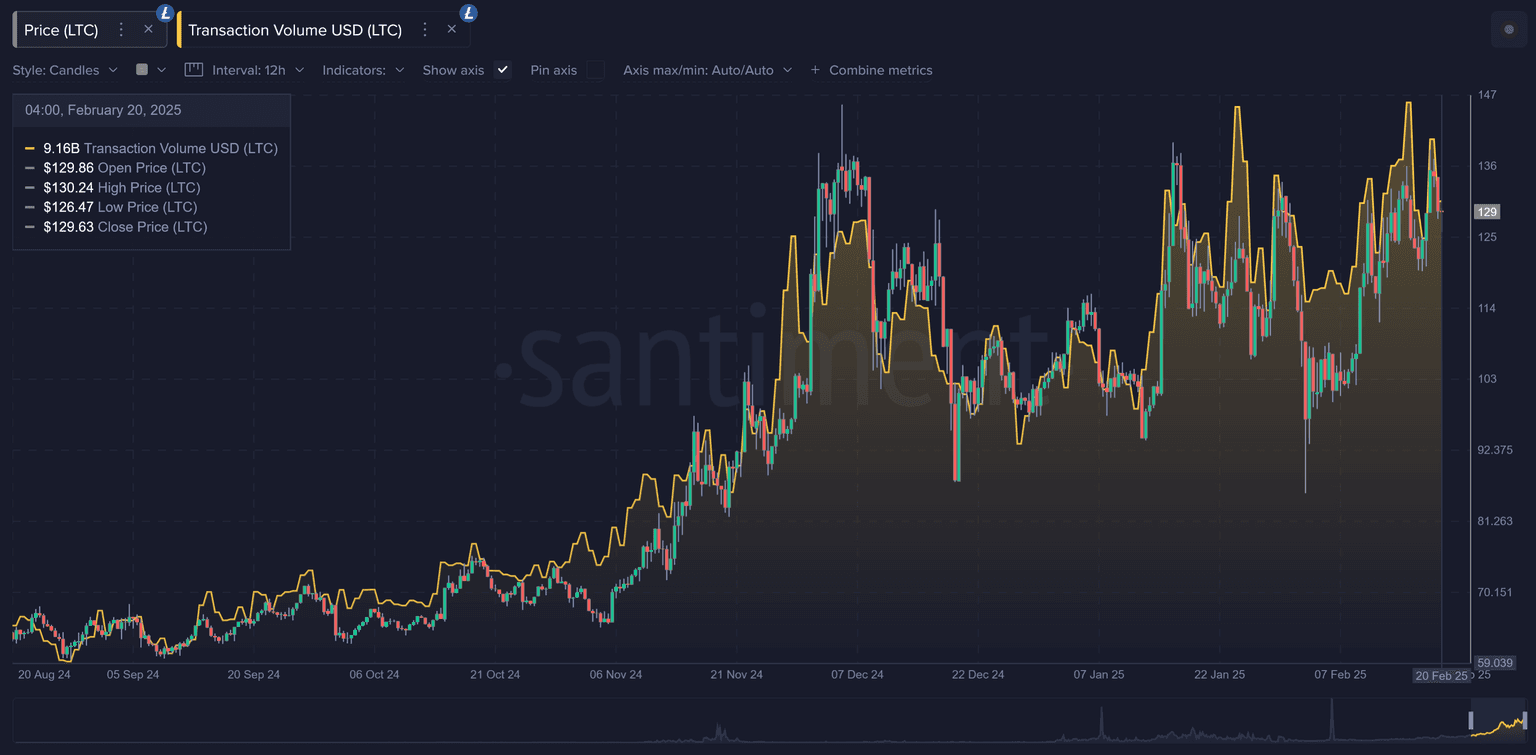Viewport: 1536px width, 755px height.
Task: Click the interval ruler icon
Action: point(194,70)
